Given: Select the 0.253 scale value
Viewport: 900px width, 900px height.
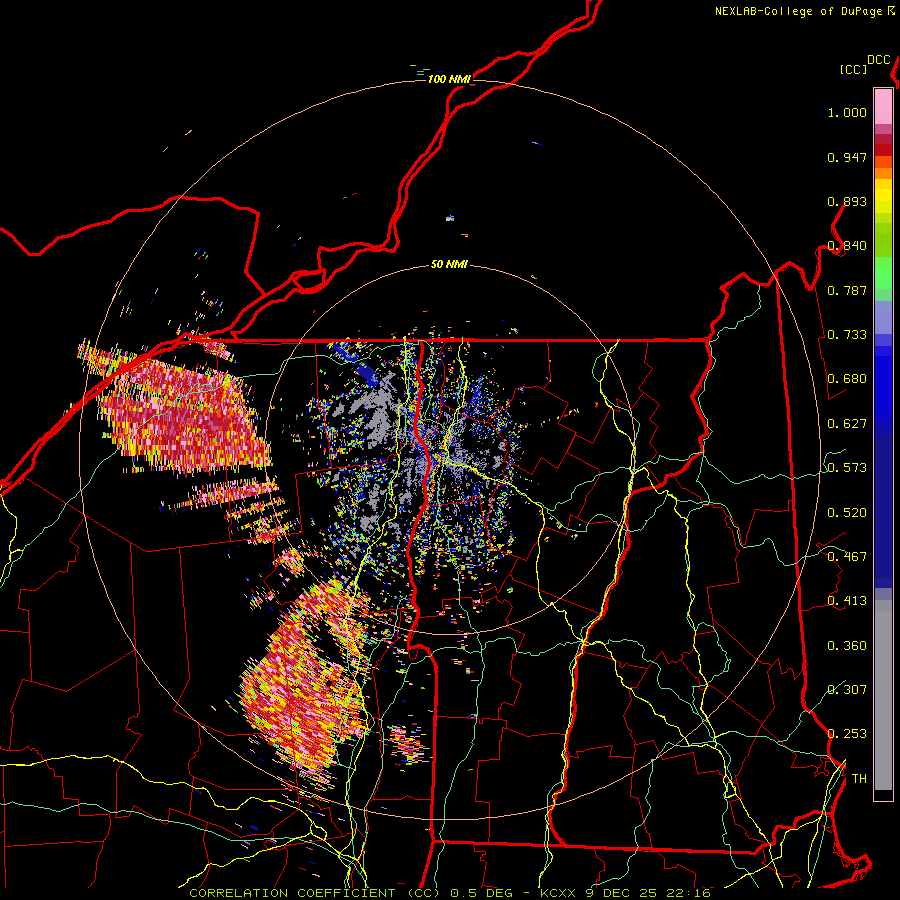Looking at the screenshot, I should point(847,734).
